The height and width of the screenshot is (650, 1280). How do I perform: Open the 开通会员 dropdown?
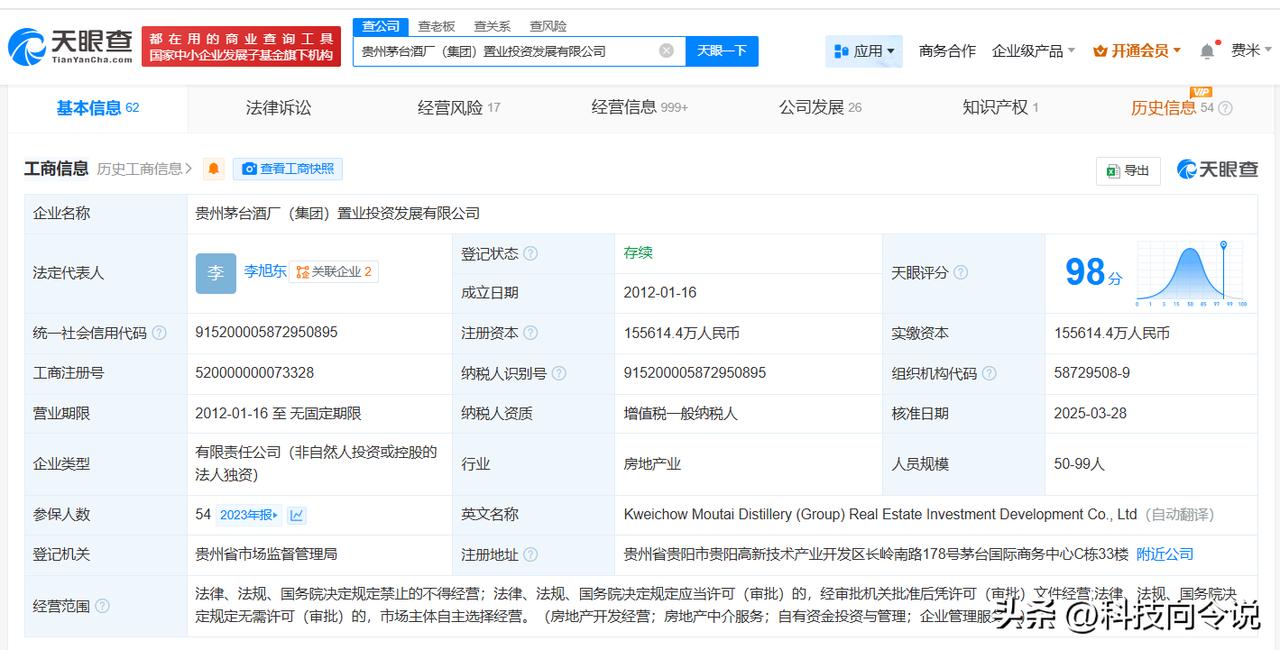[1137, 50]
